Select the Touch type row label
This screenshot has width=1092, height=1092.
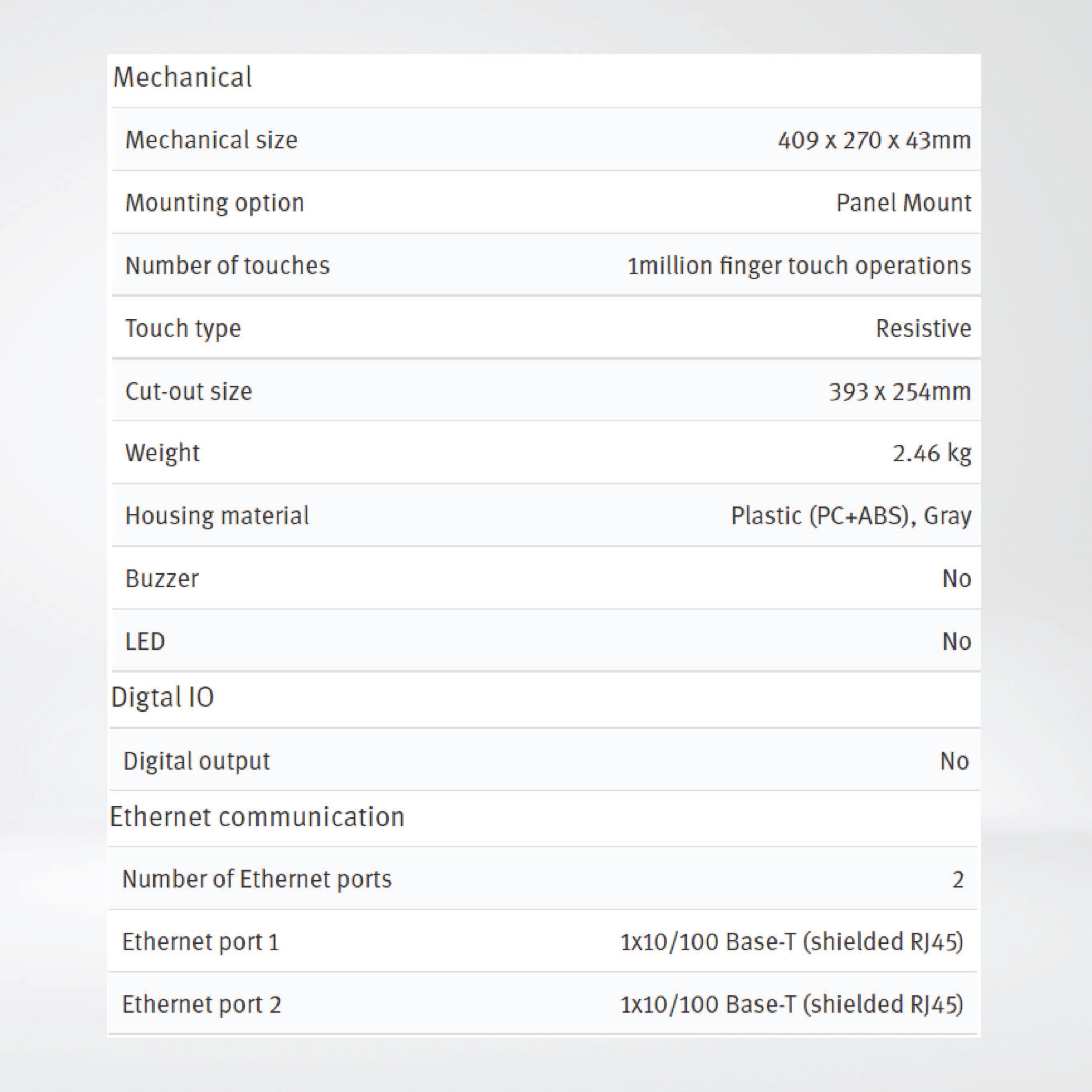click(183, 328)
